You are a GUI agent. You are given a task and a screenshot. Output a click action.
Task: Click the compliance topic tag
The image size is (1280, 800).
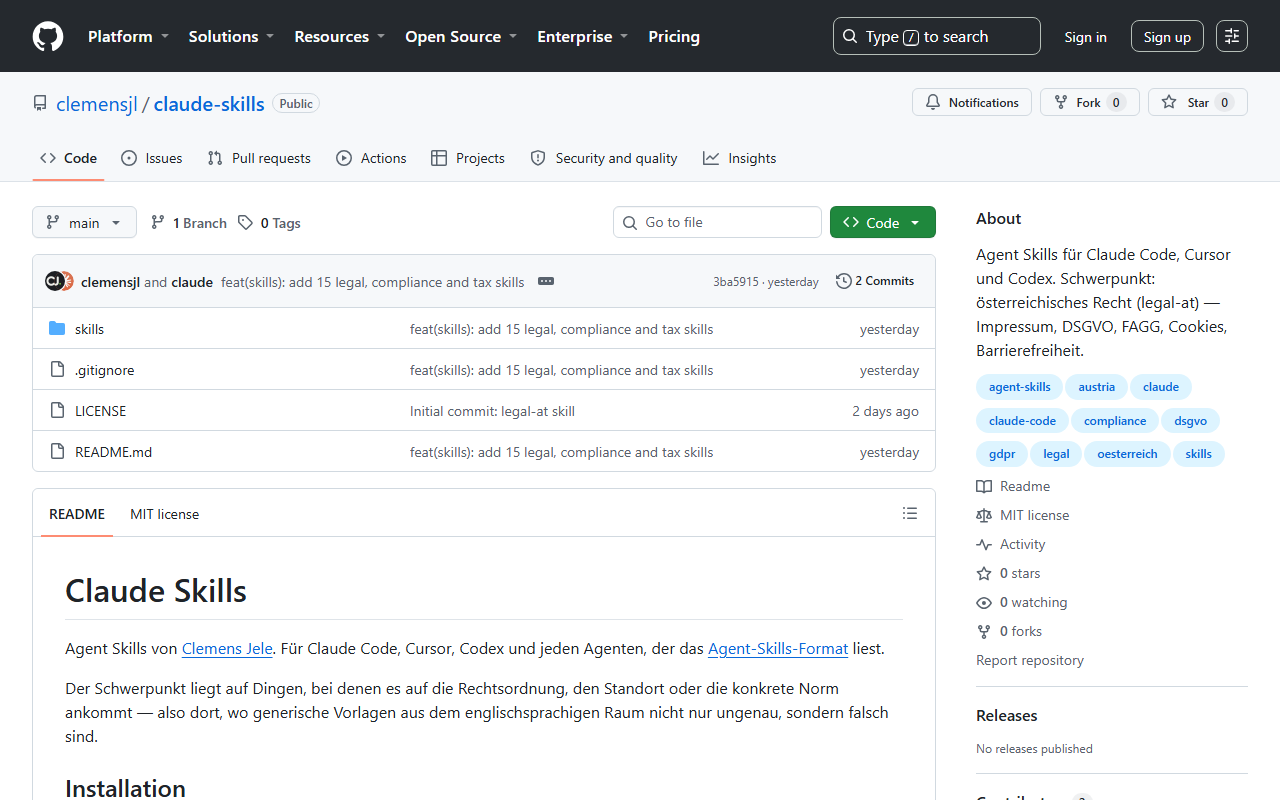coord(1115,421)
